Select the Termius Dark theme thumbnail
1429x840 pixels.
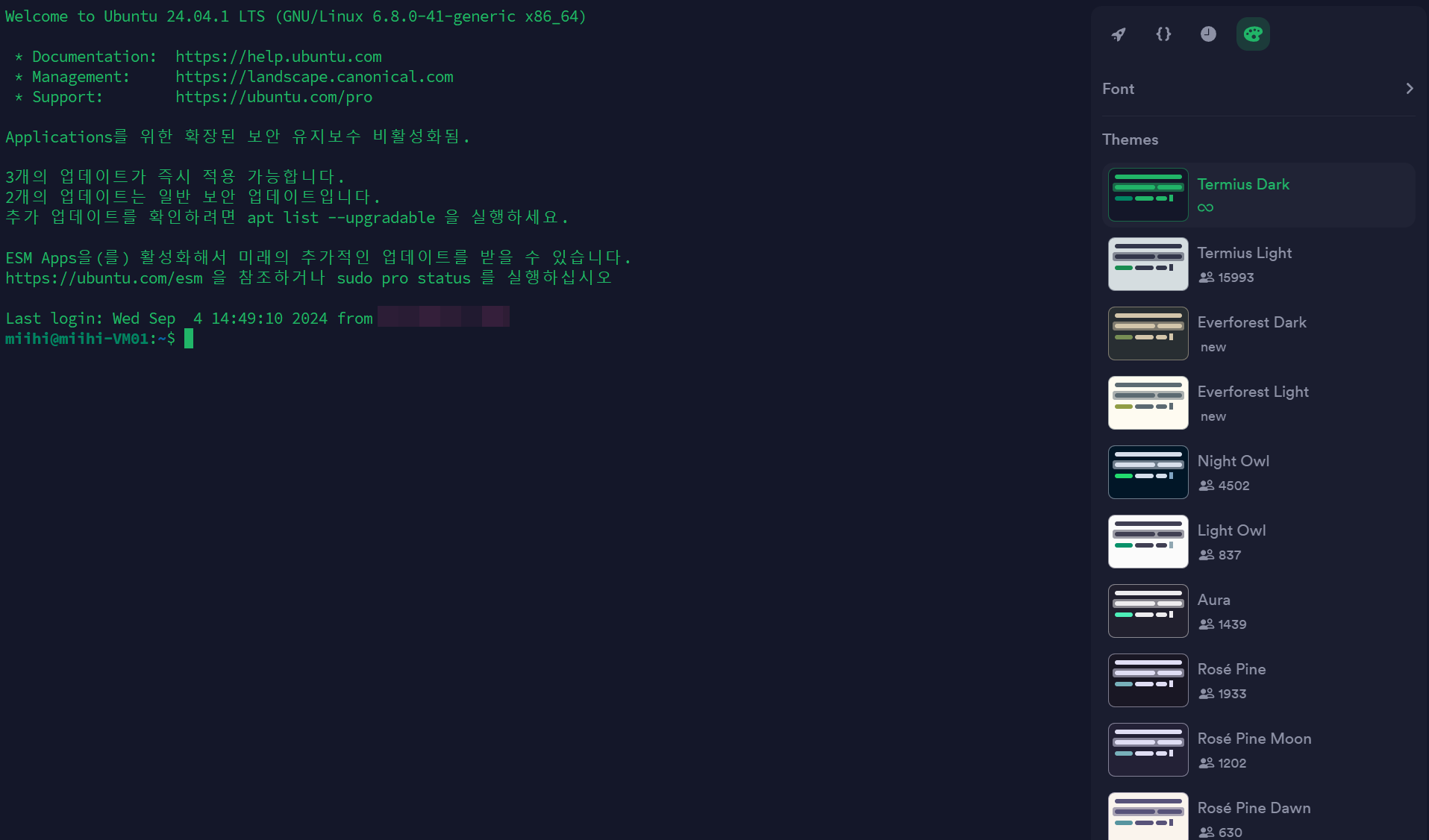(x=1148, y=195)
